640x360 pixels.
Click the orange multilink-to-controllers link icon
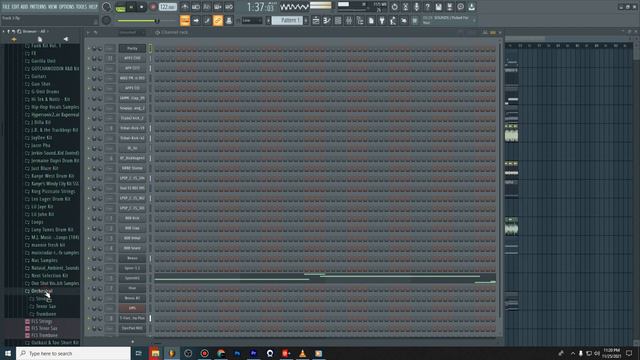218,20
